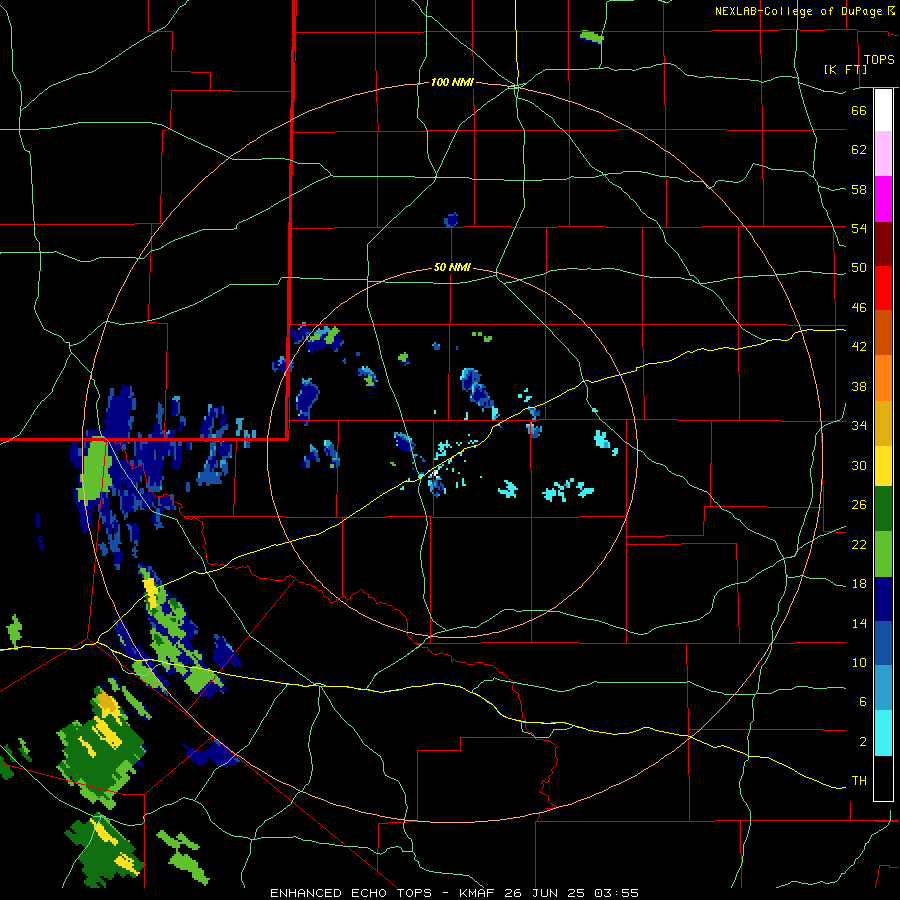900x900 pixels.
Task: Click the "10" scale label
Action: point(859,663)
